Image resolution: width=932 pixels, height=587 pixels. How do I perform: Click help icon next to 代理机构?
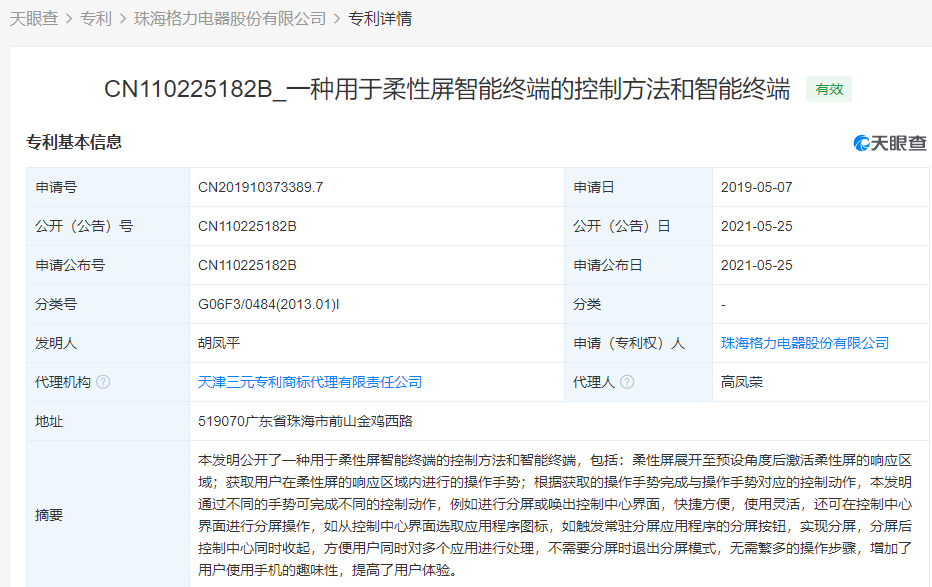[104, 382]
